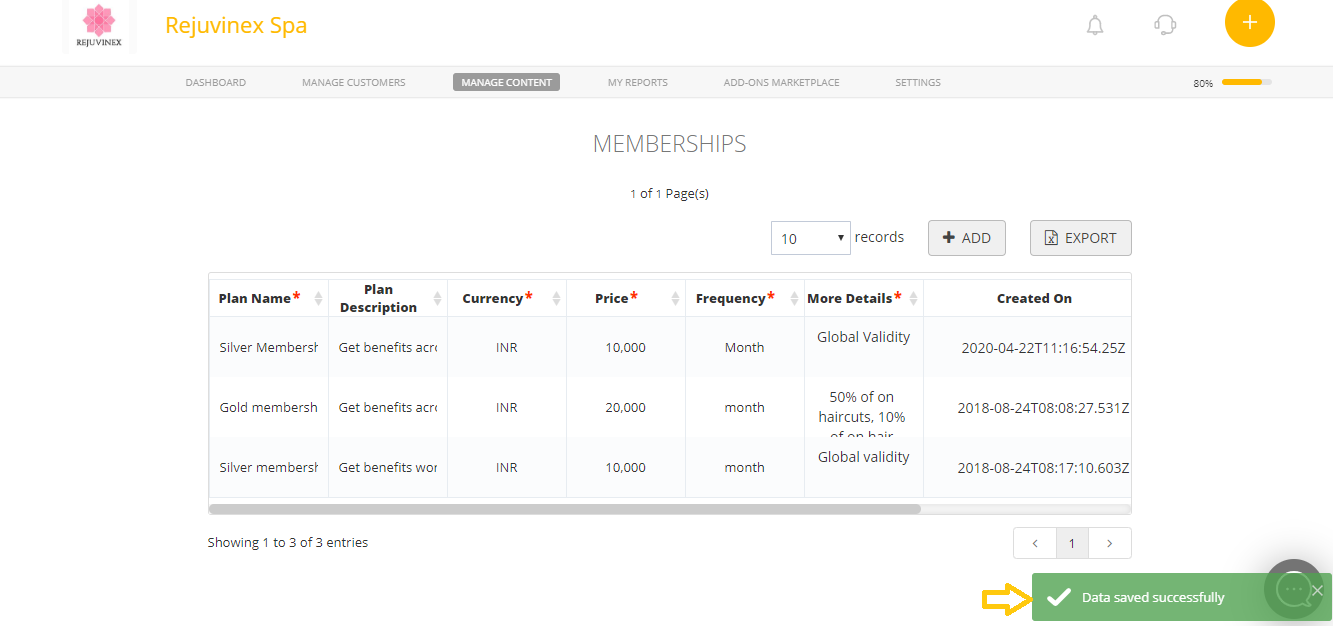Open the notifications bell icon
The width and height of the screenshot is (1333, 626).
pyautogui.click(x=1095, y=25)
